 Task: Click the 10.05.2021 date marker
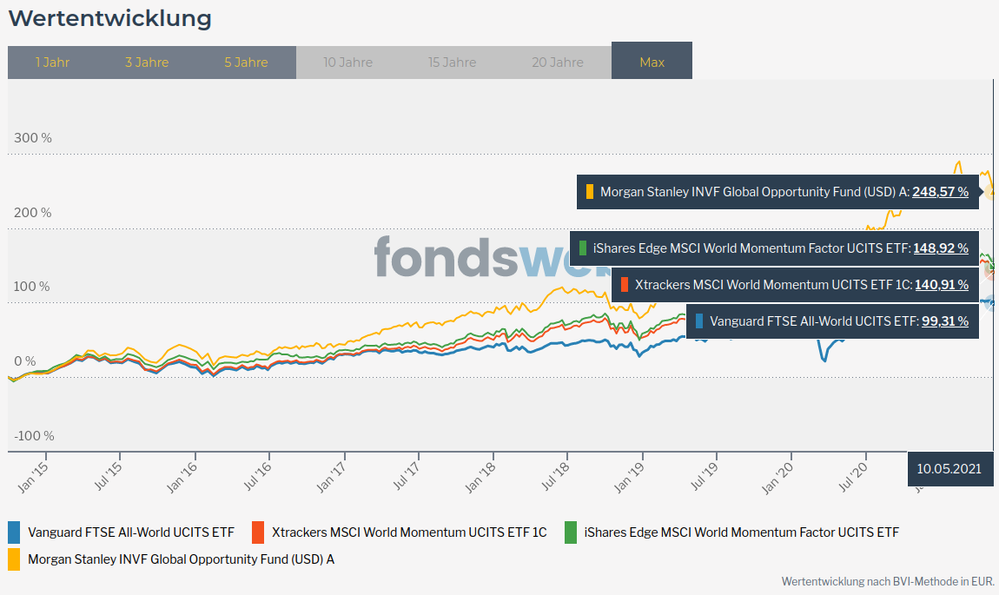950,468
